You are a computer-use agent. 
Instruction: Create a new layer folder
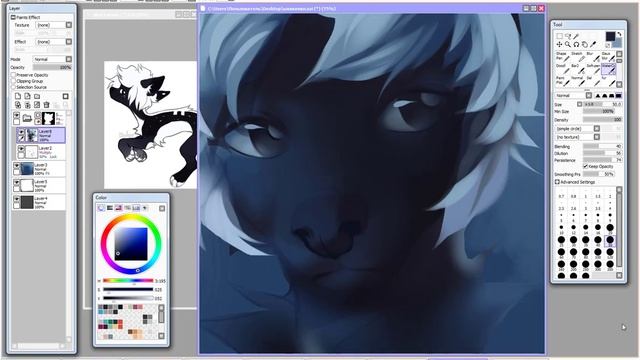[37, 96]
